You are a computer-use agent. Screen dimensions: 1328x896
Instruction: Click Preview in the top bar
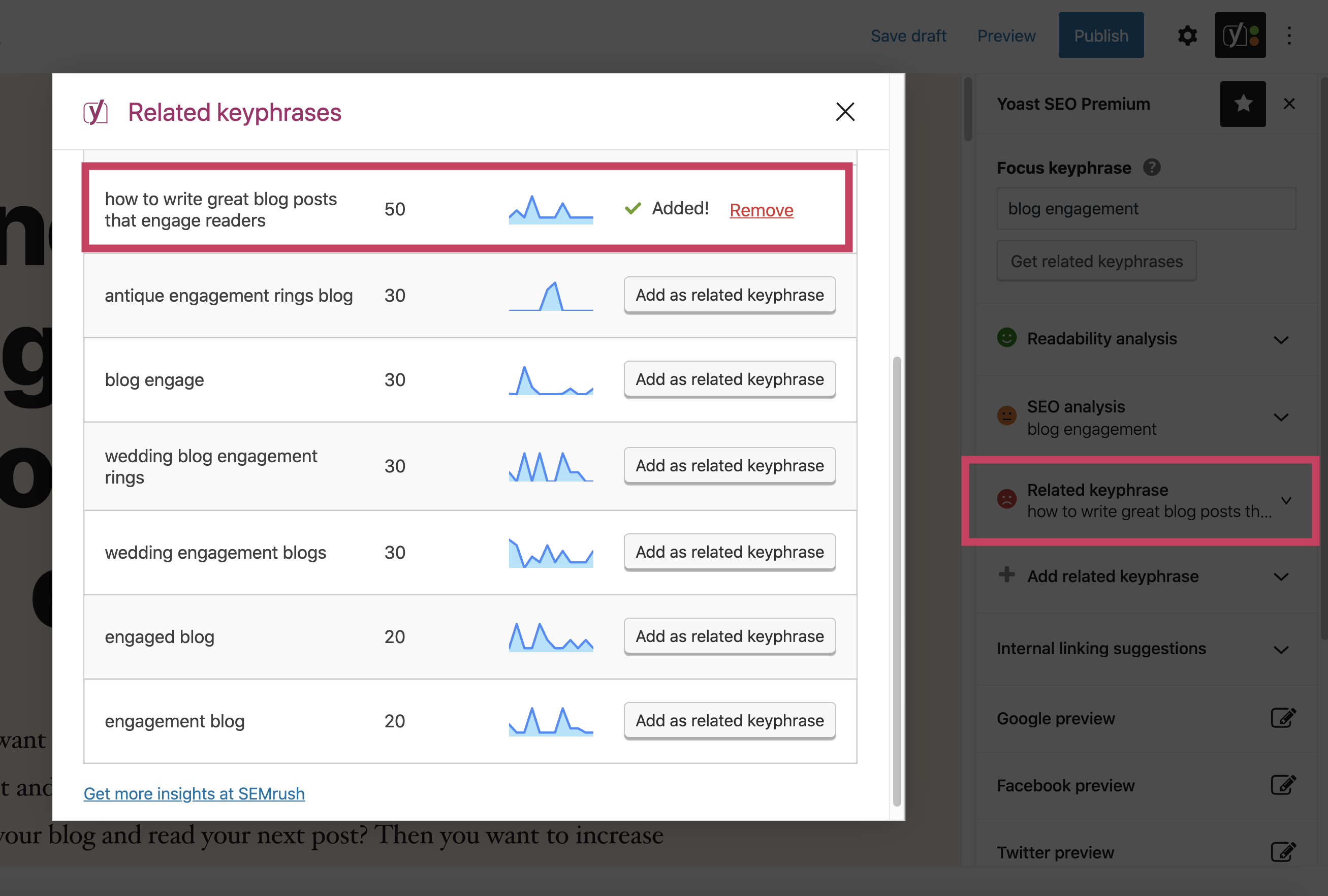1006,36
